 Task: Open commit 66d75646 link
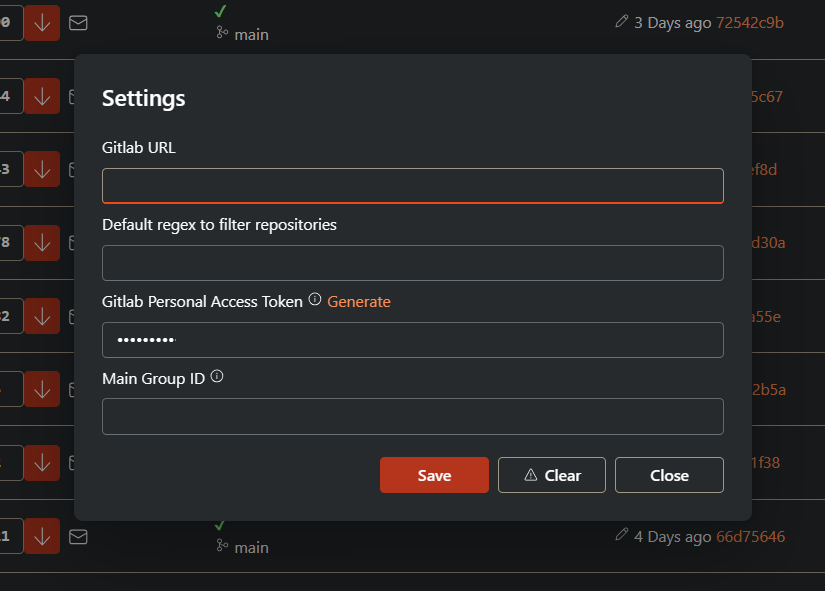tap(750, 537)
